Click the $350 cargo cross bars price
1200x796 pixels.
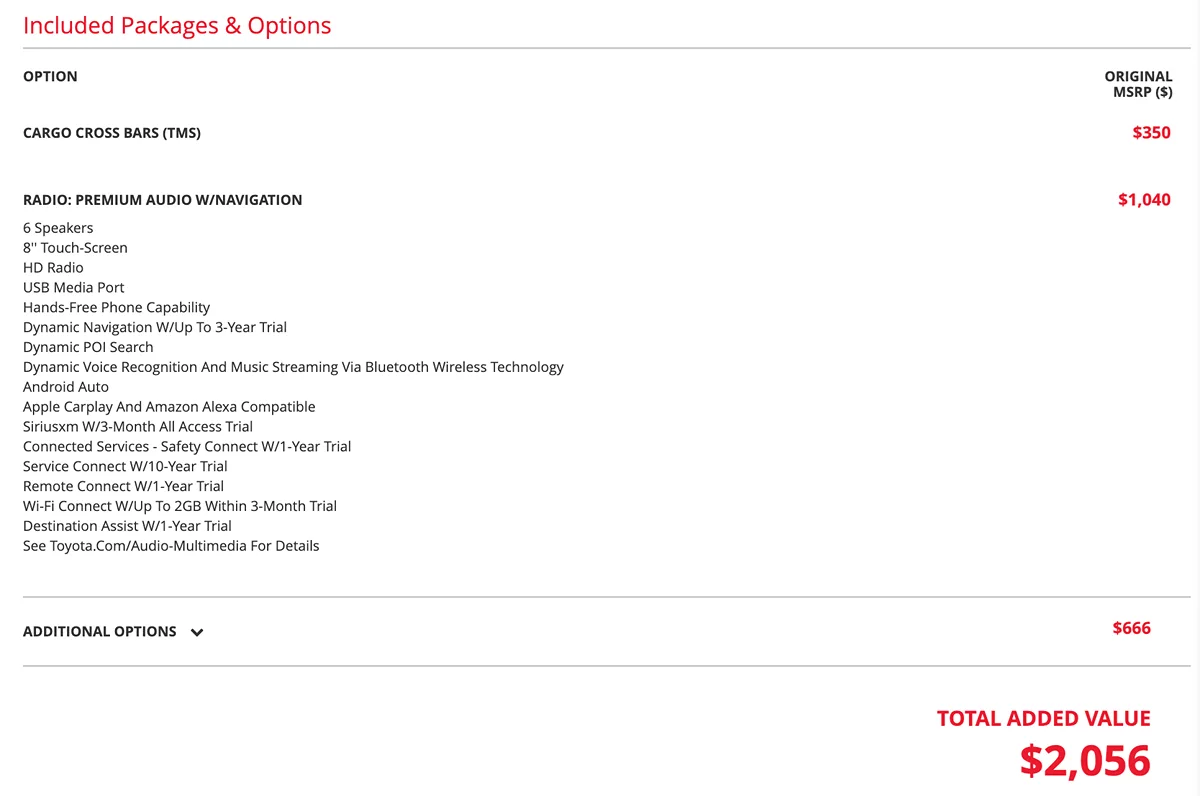(1151, 132)
